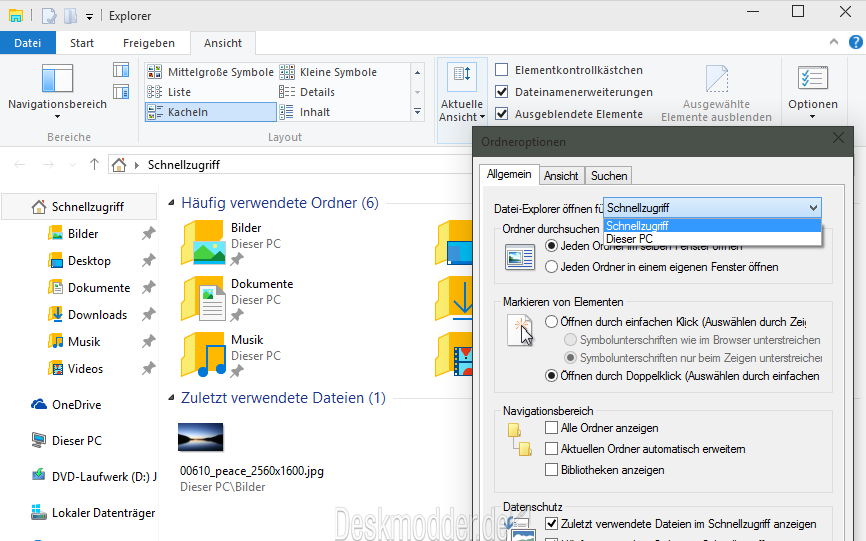This screenshot has width=866, height=541.
Task: Open Bilder in navigation pane
Action: pyautogui.click(x=83, y=234)
